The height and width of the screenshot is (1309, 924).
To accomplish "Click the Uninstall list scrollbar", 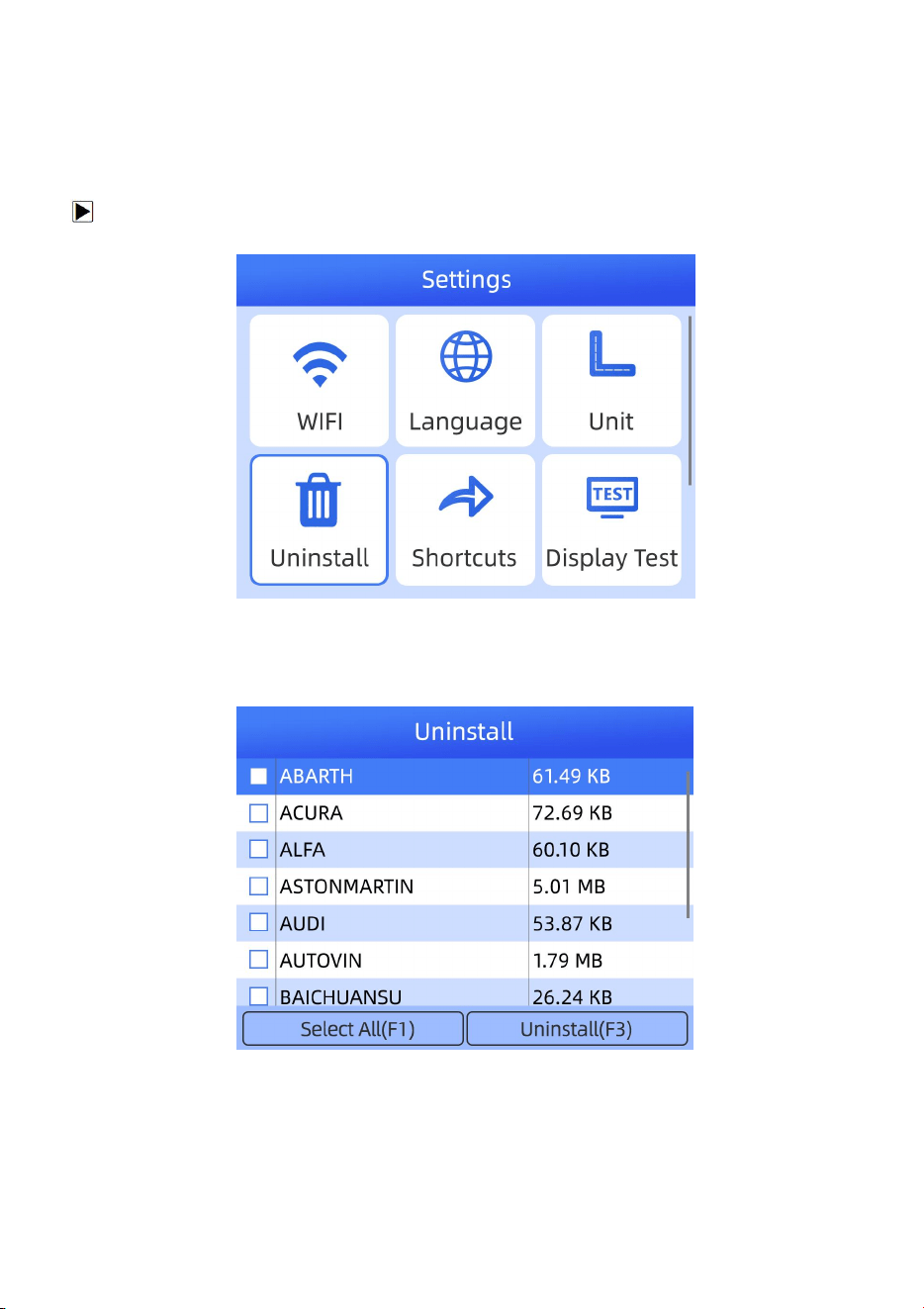I will tap(688, 844).
